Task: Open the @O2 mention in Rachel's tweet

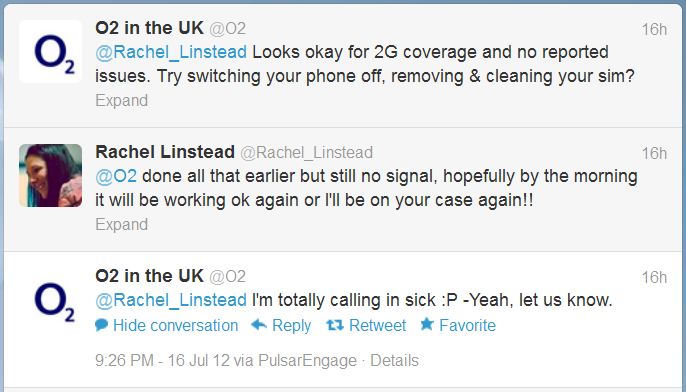Action: point(116,176)
